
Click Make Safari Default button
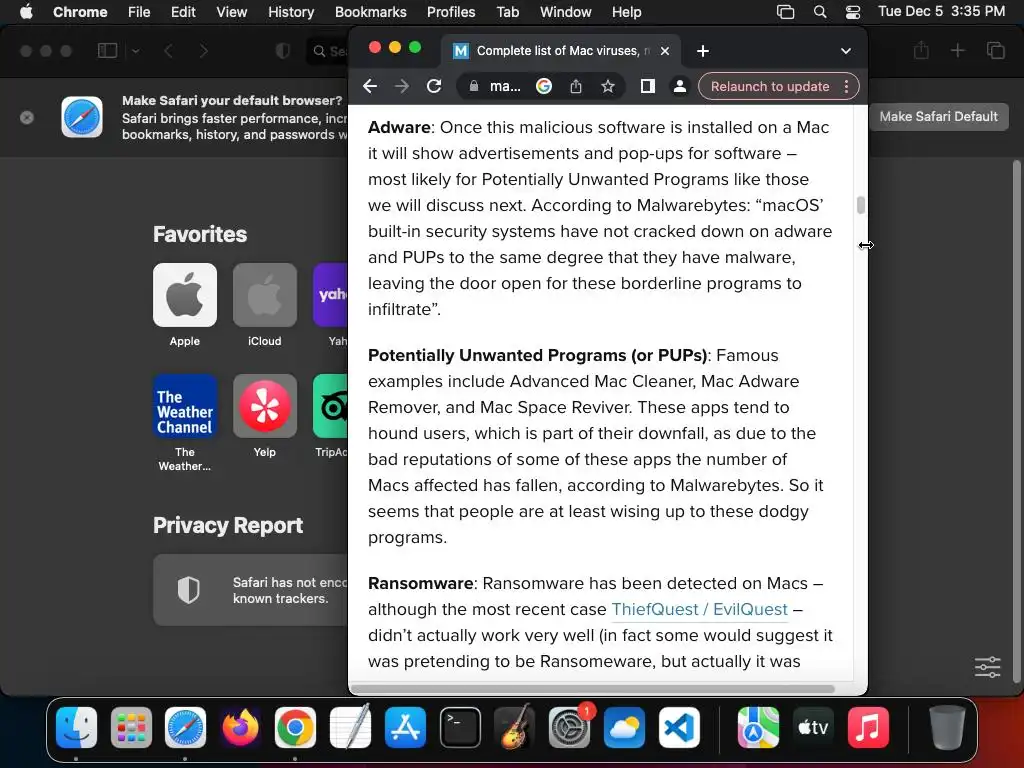pyautogui.click(x=938, y=116)
